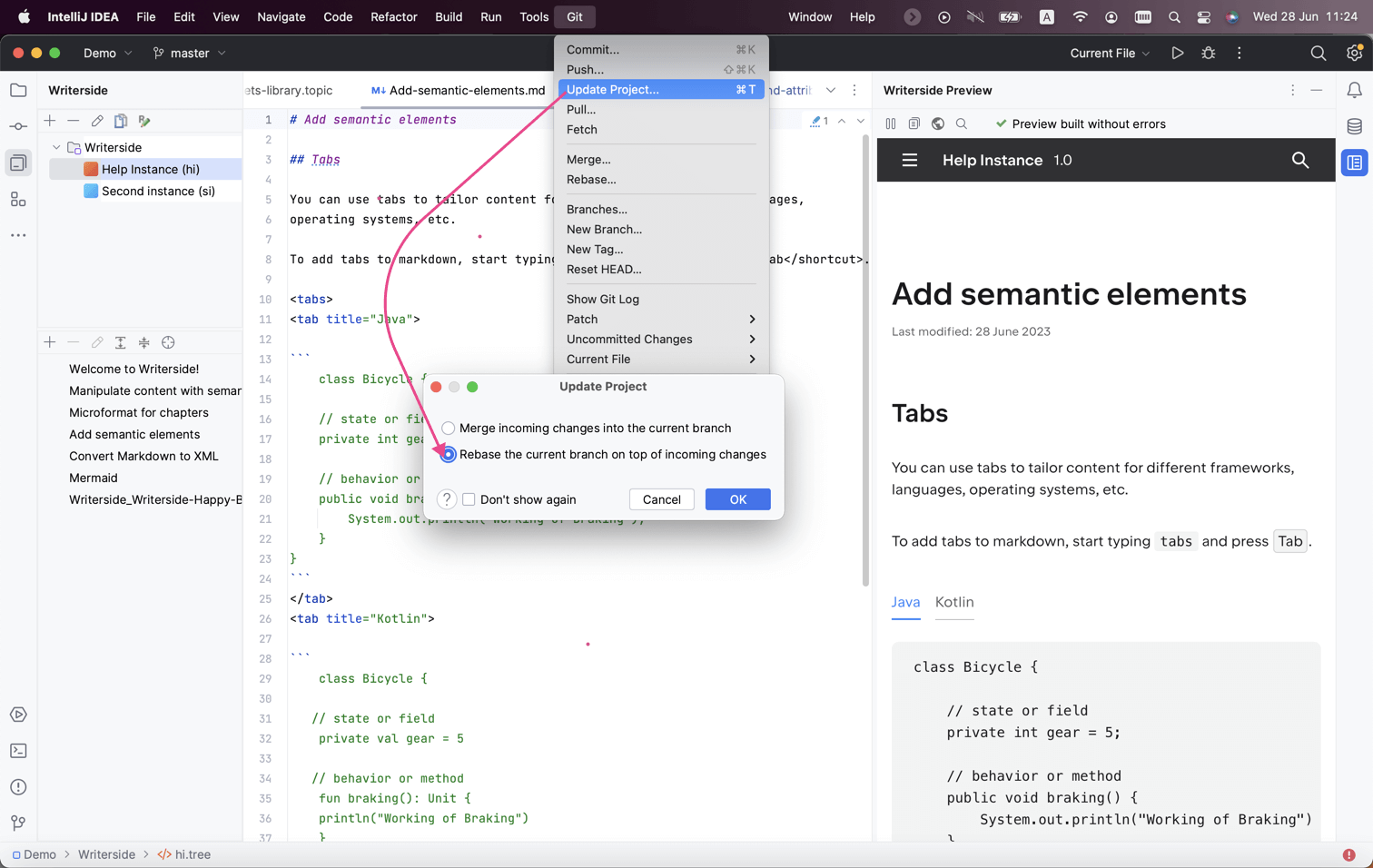Screen dimensions: 1373x868
Task: Switch to Kotlin tab in preview
Action: click(x=954, y=602)
